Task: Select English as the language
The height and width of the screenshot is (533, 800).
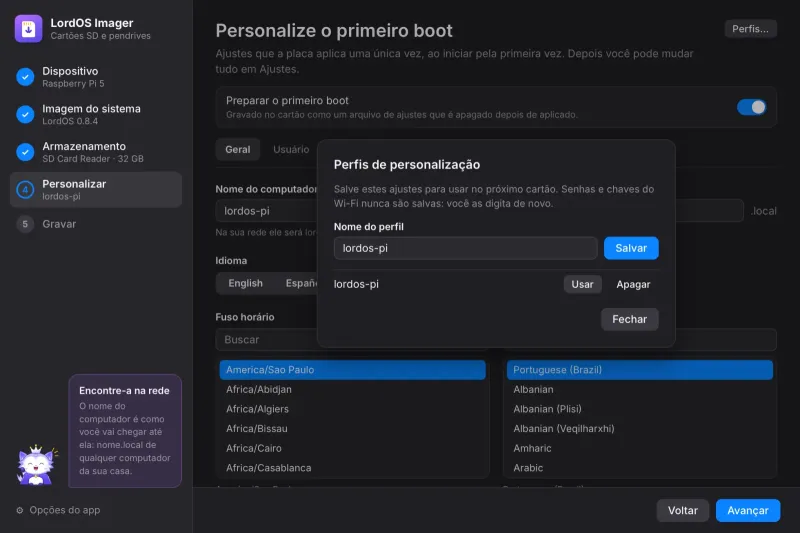Action: 245,284
